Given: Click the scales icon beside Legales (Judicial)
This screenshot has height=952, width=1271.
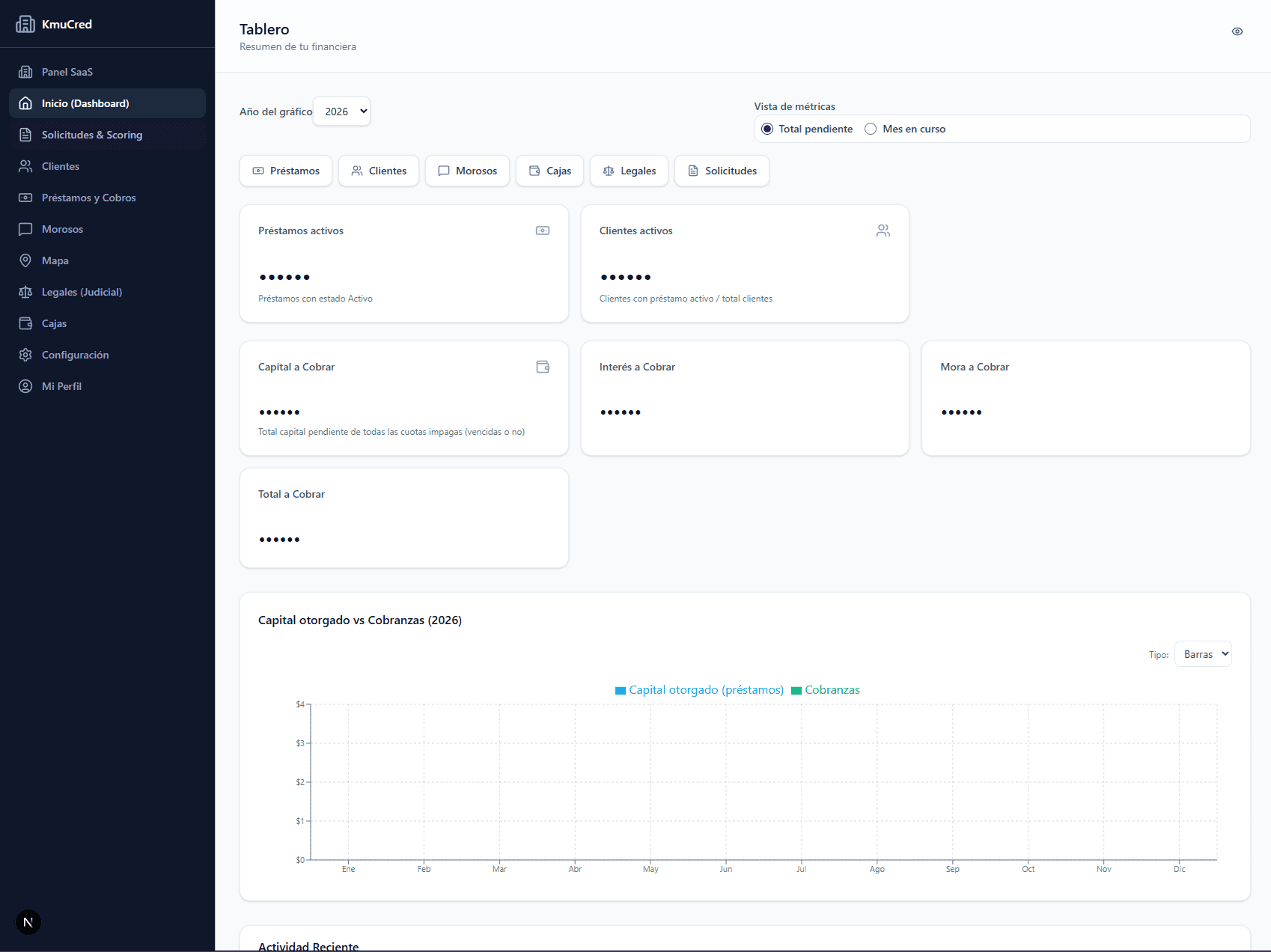Looking at the screenshot, I should click(25, 292).
